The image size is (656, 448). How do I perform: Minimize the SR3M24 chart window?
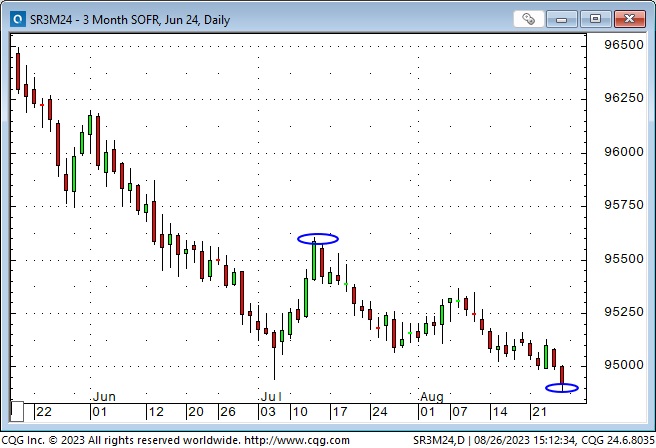(x=561, y=19)
